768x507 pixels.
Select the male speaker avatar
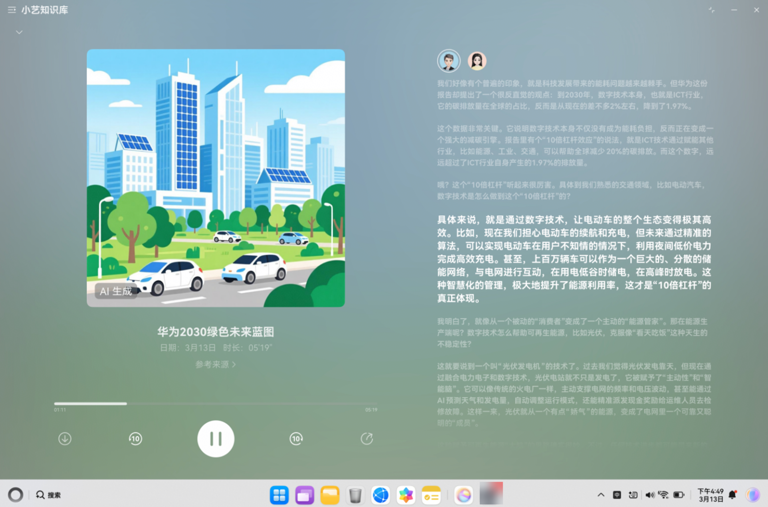pyautogui.click(x=449, y=61)
